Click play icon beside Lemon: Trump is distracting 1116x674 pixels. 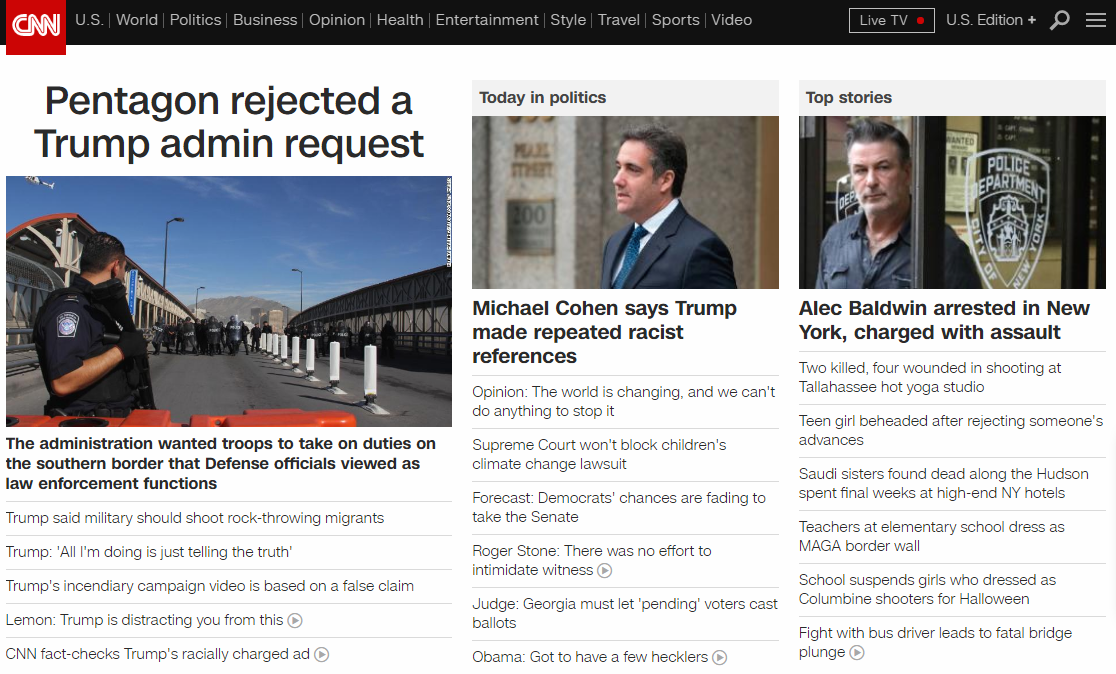point(295,621)
